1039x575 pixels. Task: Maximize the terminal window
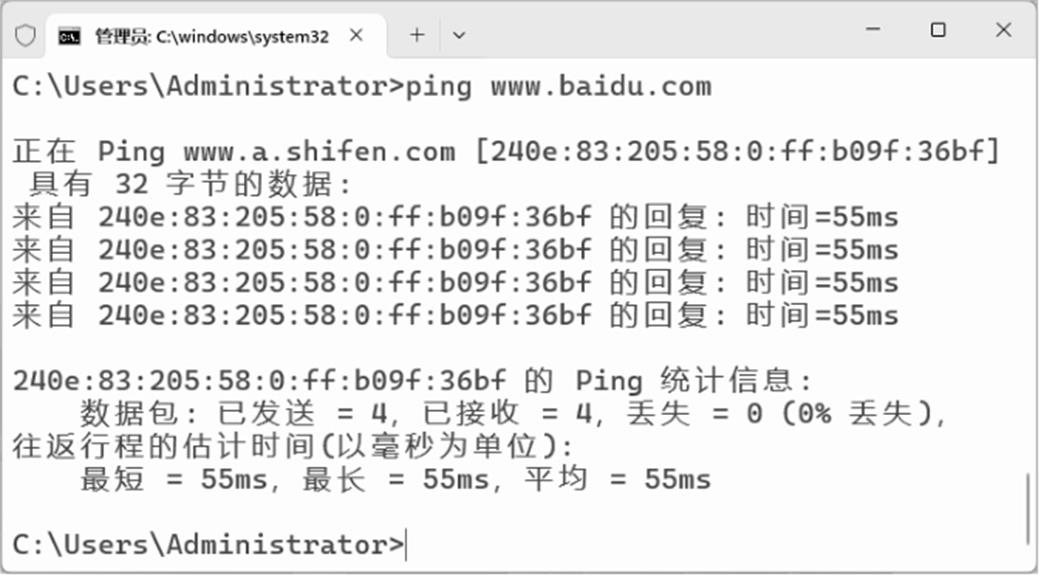coord(938,31)
